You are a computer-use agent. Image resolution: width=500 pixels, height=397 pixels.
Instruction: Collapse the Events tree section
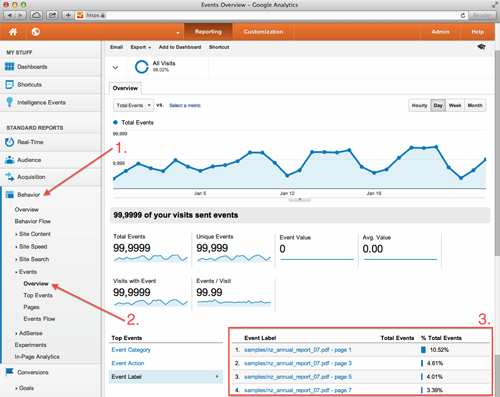click(x=26, y=272)
